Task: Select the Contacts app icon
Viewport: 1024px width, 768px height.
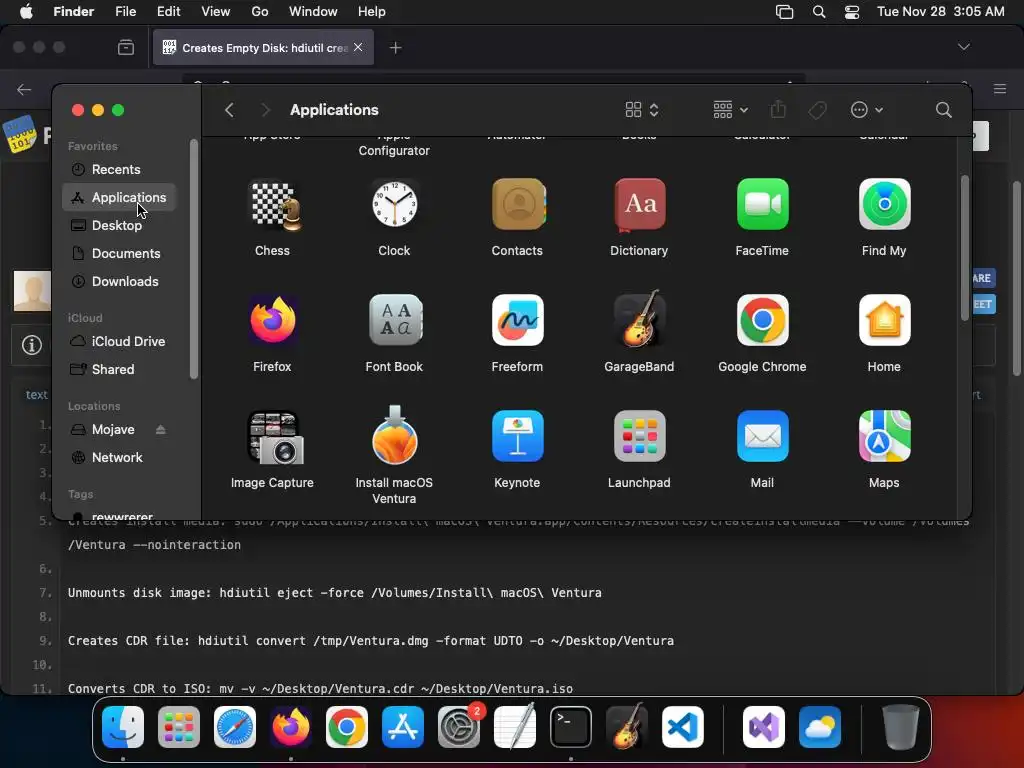Action: (518, 204)
